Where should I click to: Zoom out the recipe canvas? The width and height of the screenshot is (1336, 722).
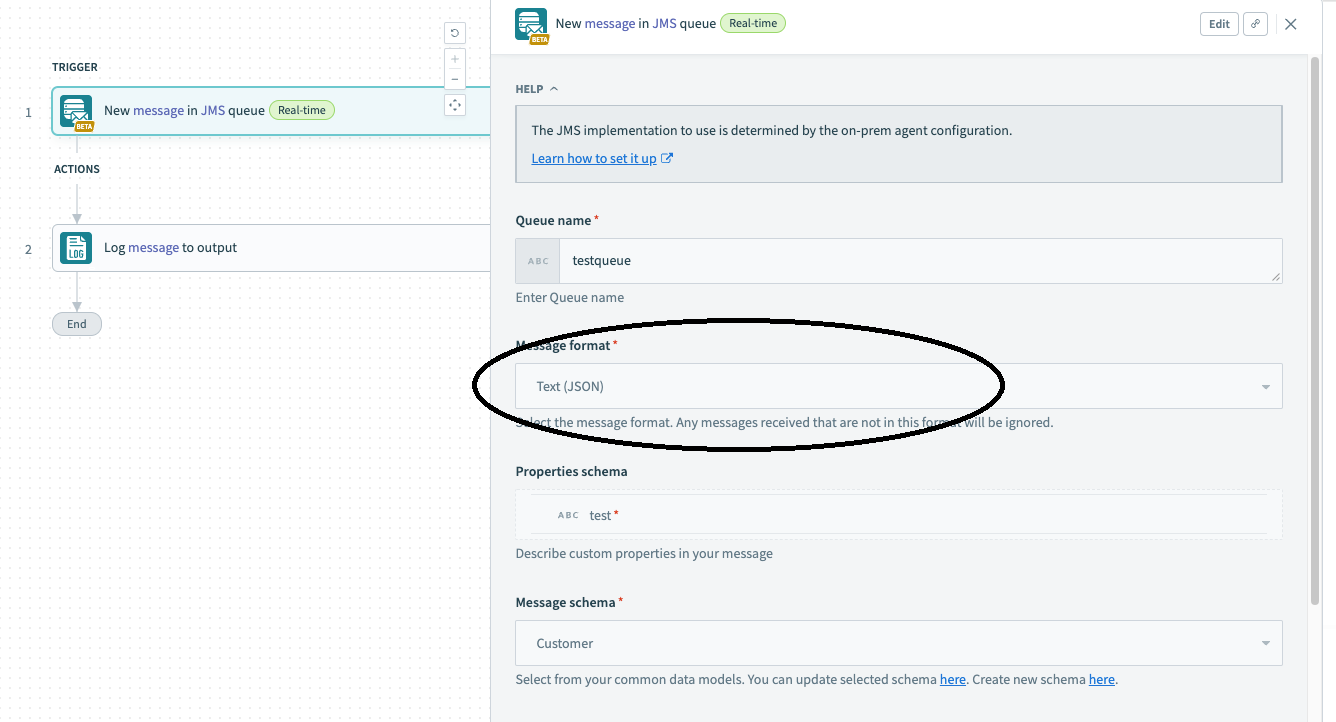click(x=455, y=79)
